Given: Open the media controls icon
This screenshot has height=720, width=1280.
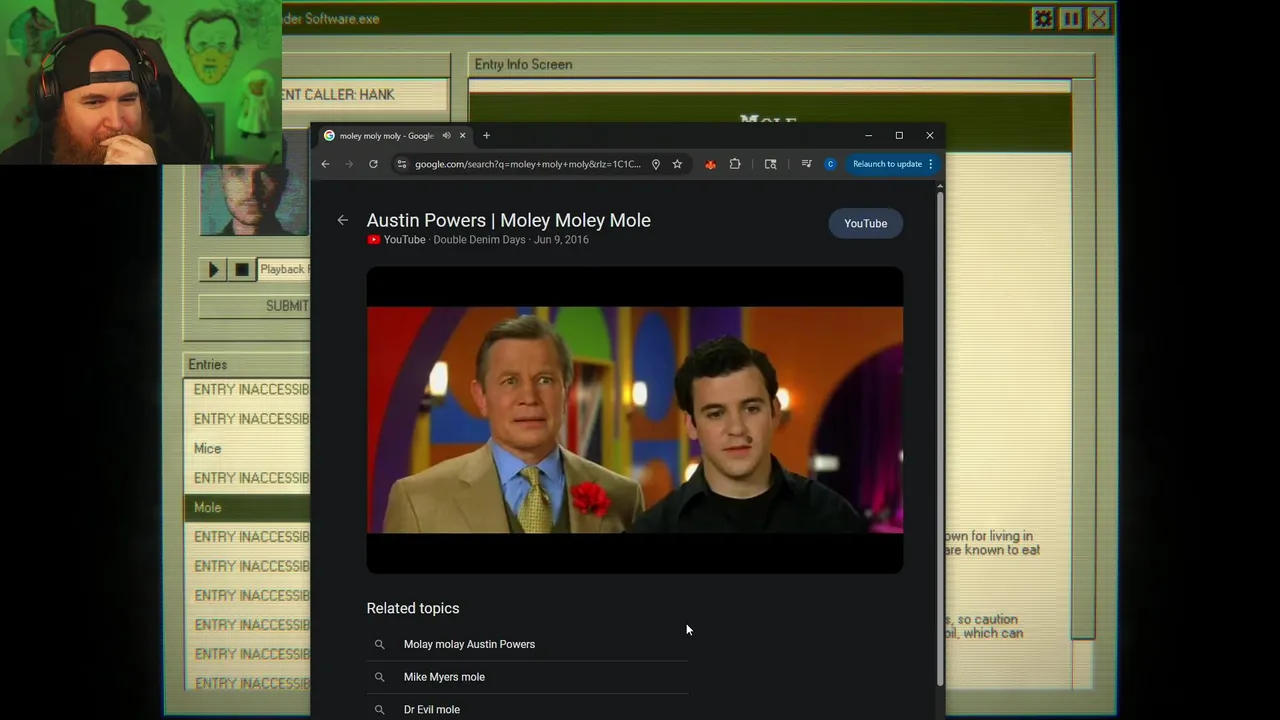Looking at the screenshot, I should [806, 164].
